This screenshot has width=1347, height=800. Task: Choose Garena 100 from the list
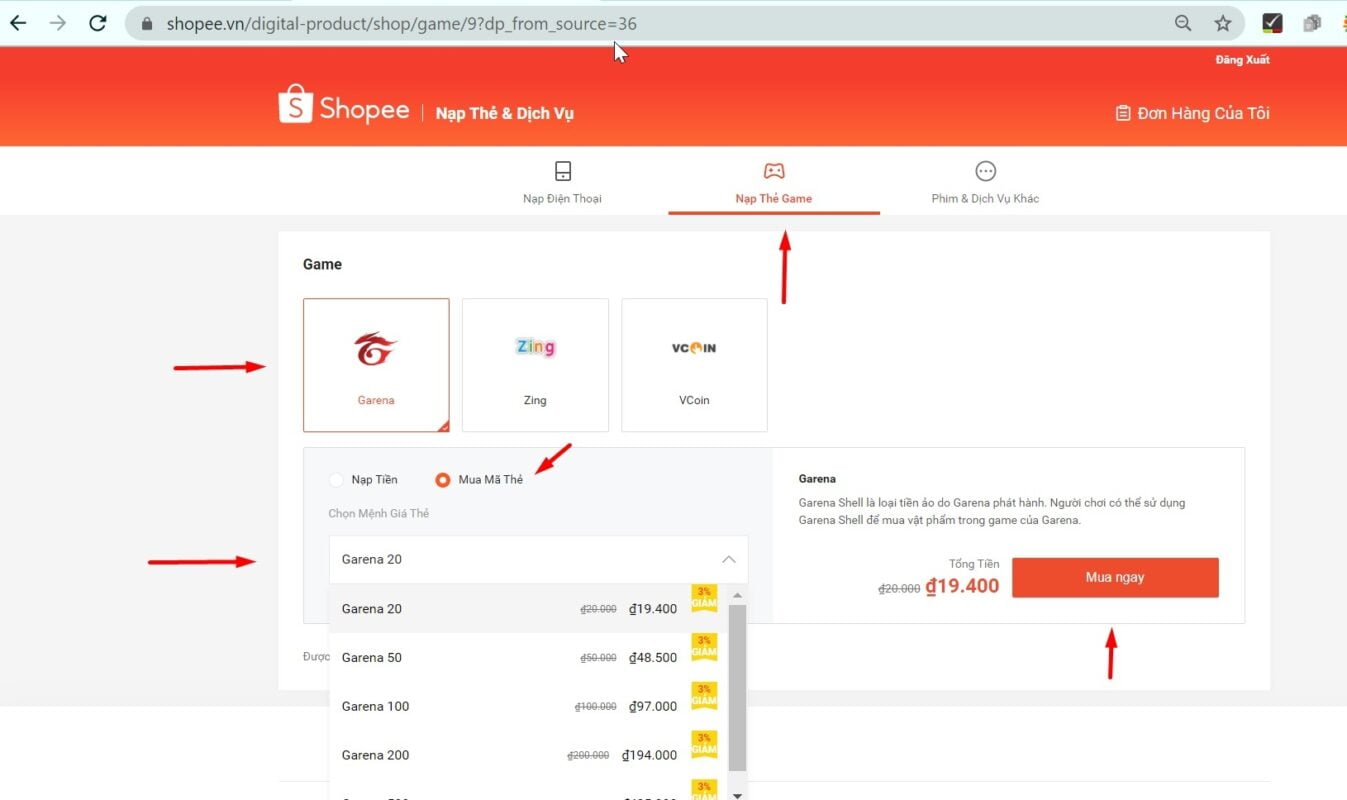click(x=529, y=706)
